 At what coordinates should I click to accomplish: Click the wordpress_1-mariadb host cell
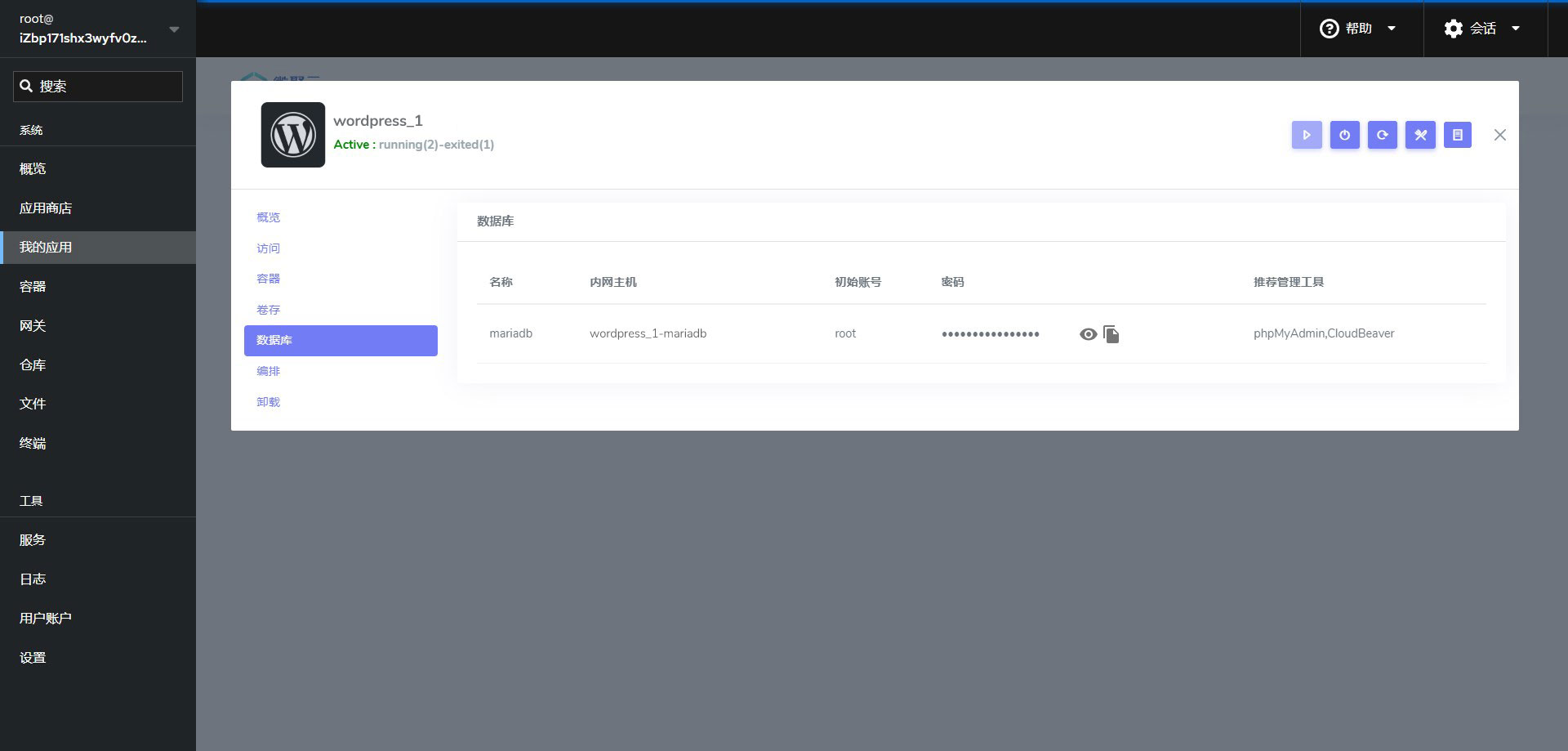tap(648, 333)
